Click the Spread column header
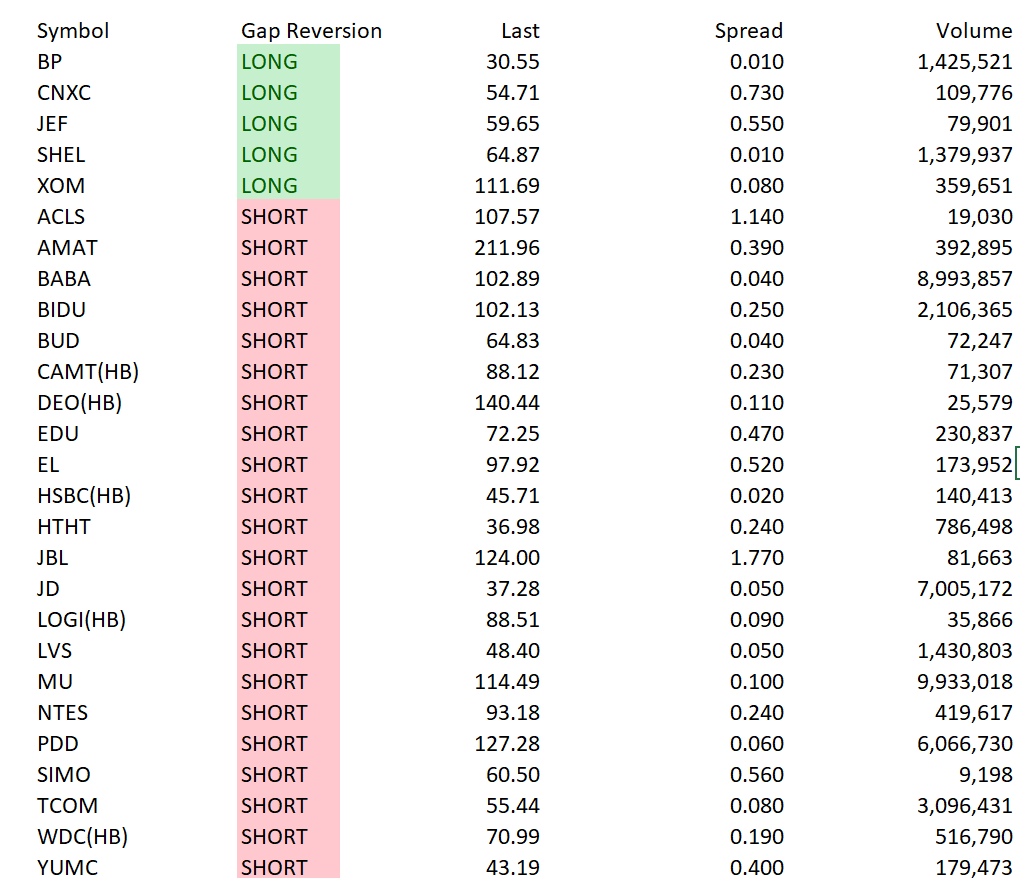 (x=749, y=31)
